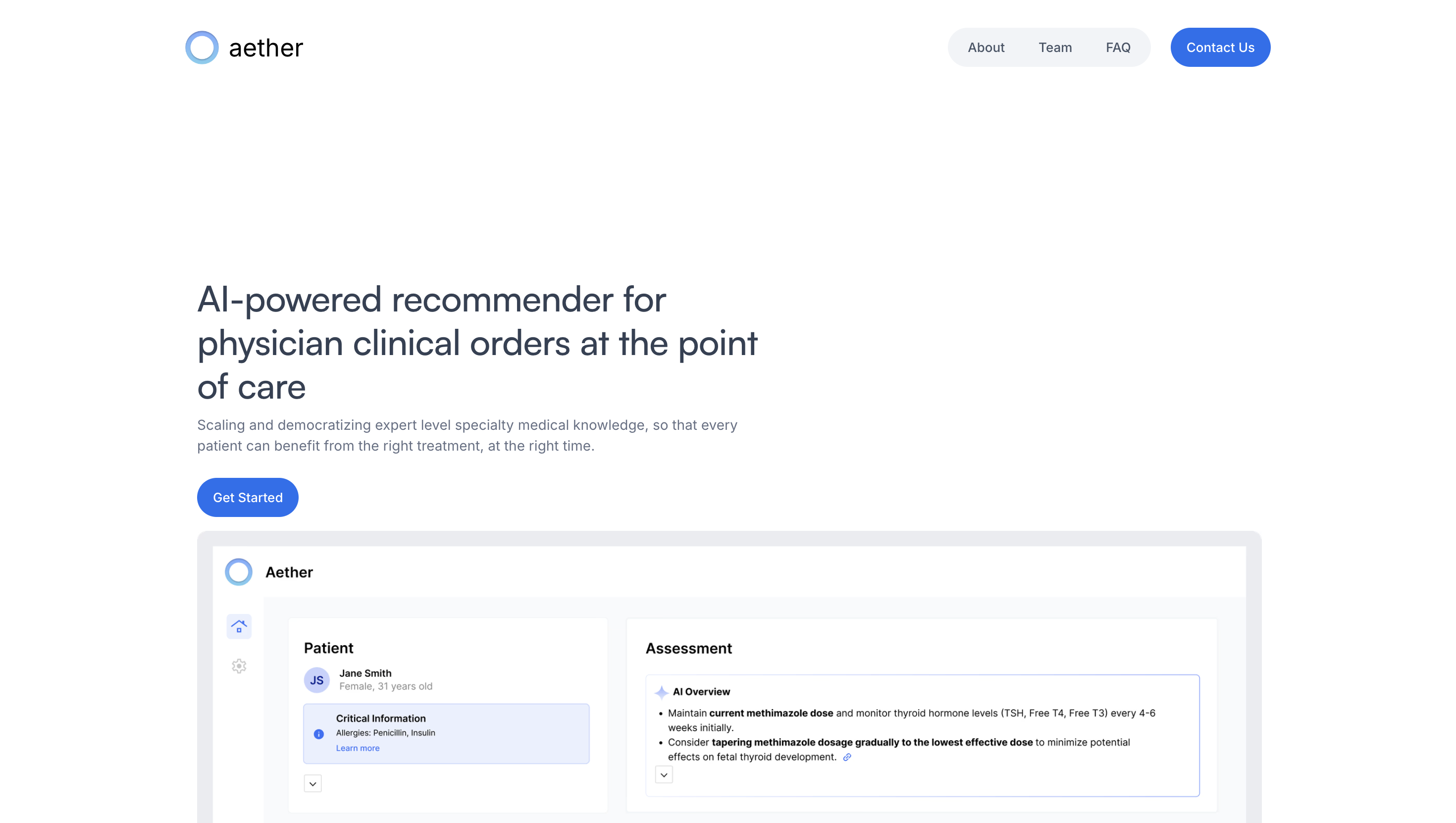The image size is (1456, 823).
Task: Select the Home icon in the sidebar
Action: point(239,626)
